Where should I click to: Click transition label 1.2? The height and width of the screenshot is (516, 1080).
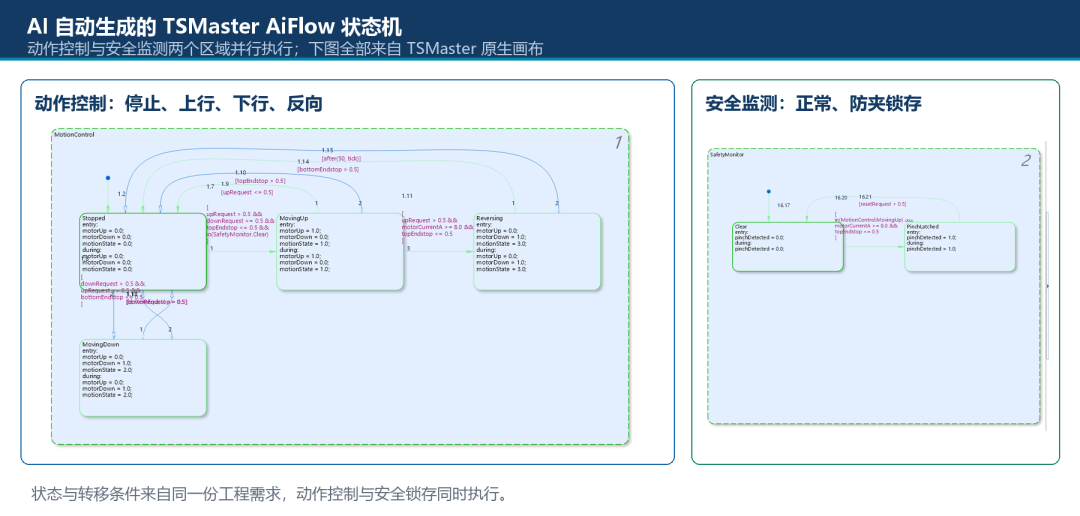click(x=121, y=194)
